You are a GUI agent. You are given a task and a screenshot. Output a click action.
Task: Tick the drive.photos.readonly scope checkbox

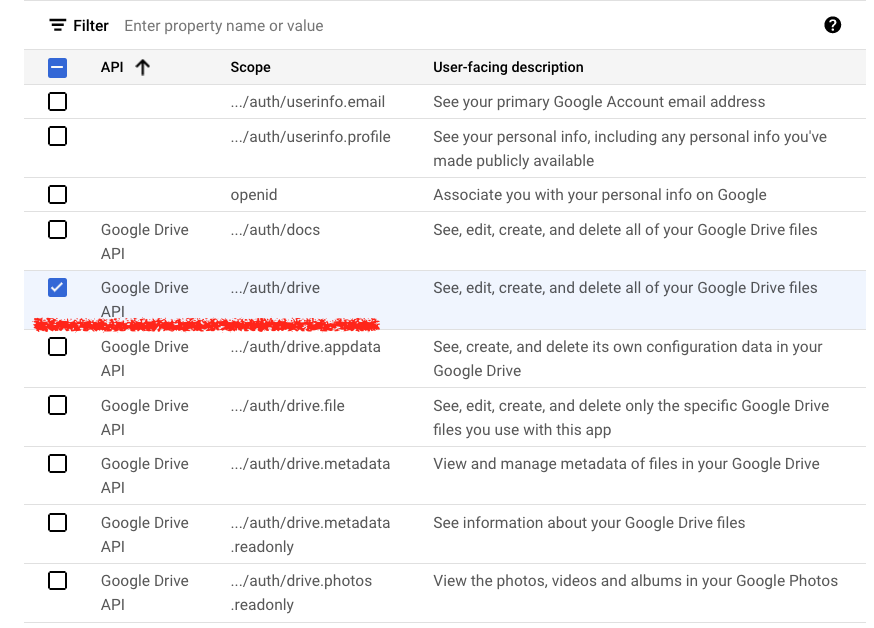[x=58, y=580]
